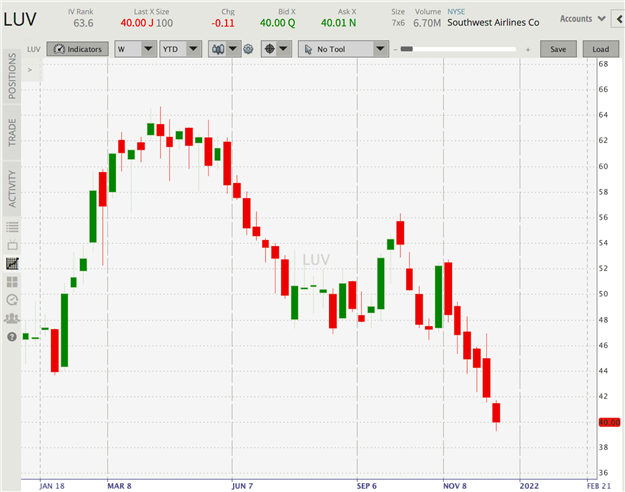The width and height of the screenshot is (625, 492).
Task: Click the NYSE exchange label
Action: coord(456,12)
